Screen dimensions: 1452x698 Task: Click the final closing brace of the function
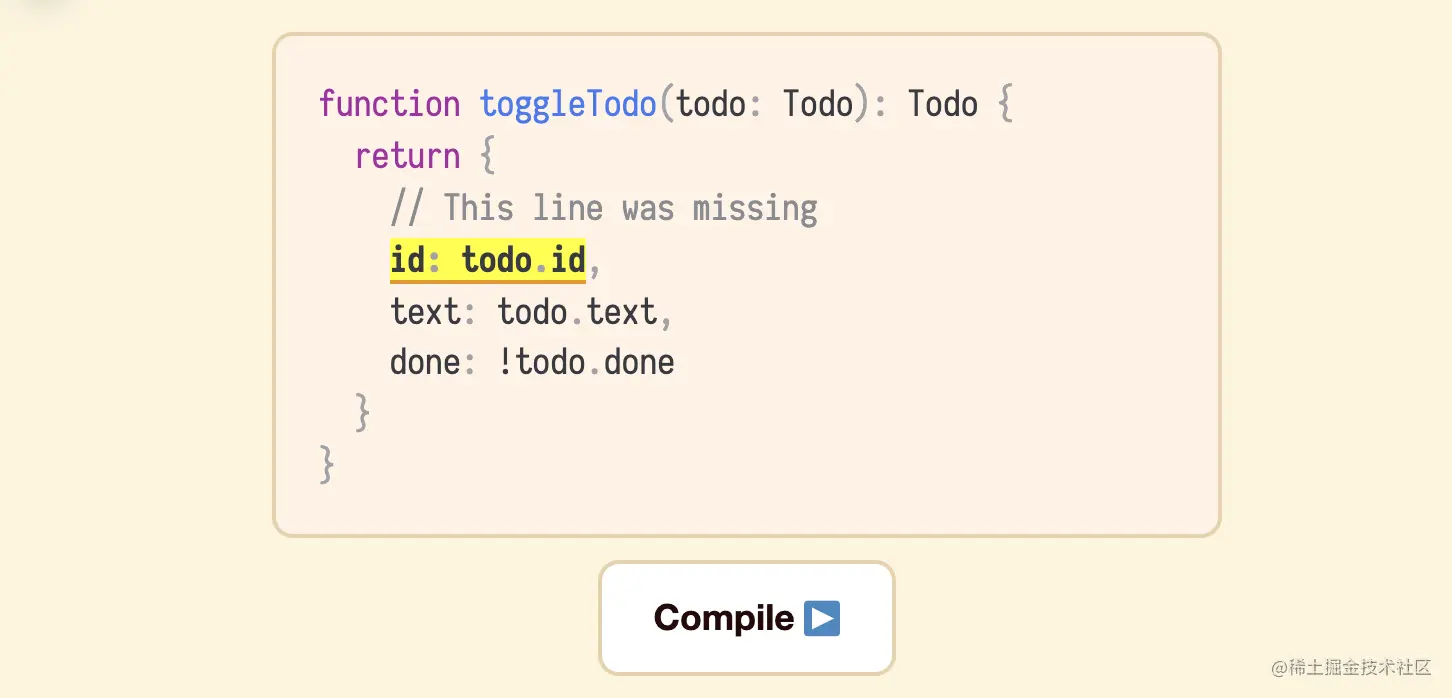click(327, 465)
